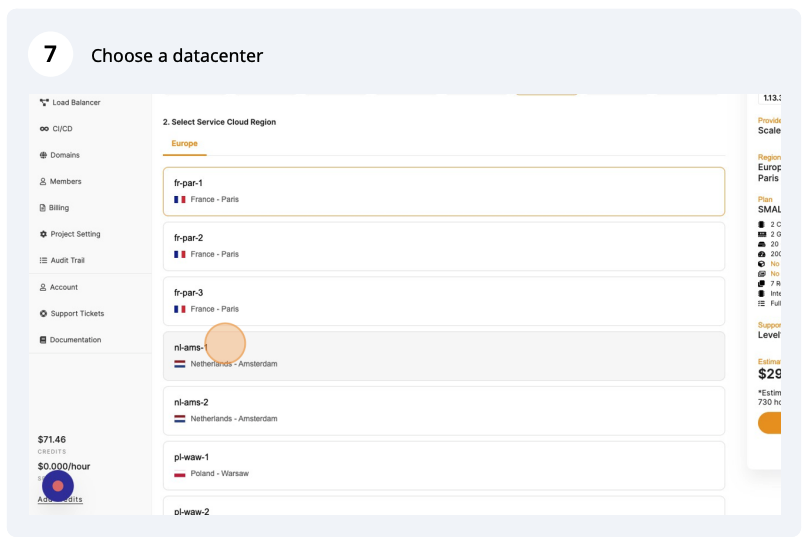
Task: Choose nl-ams-1 Netherlands Amsterdam datacenter
Action: (x=443, y=356)
